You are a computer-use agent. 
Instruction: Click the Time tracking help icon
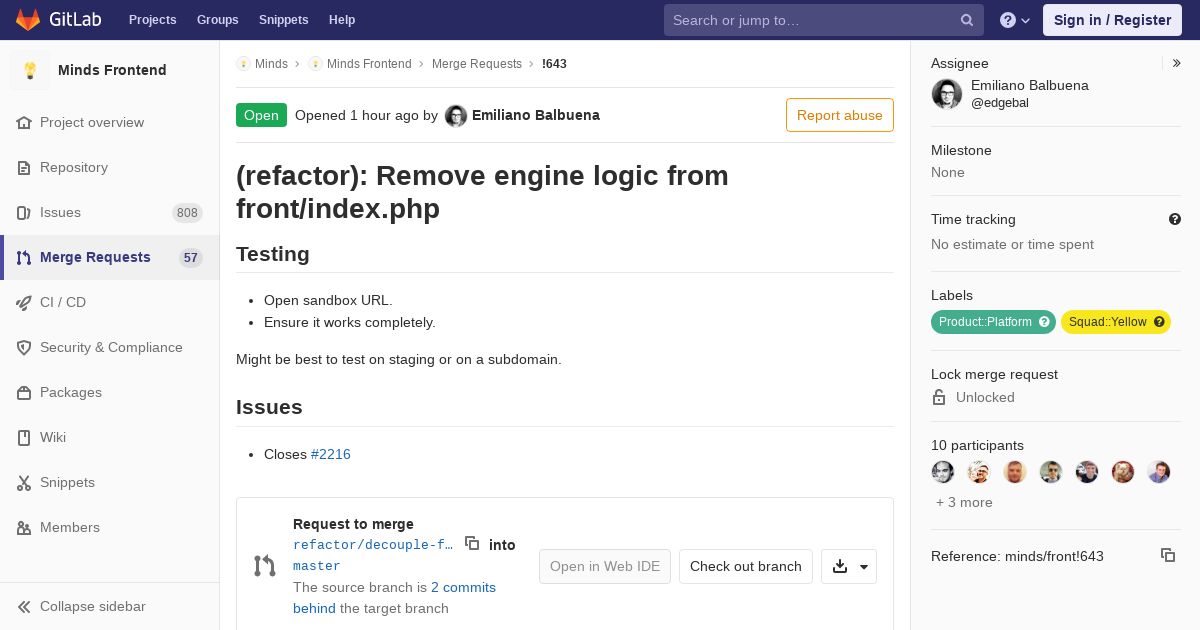pyautogui.click(x=1175, y=219)
